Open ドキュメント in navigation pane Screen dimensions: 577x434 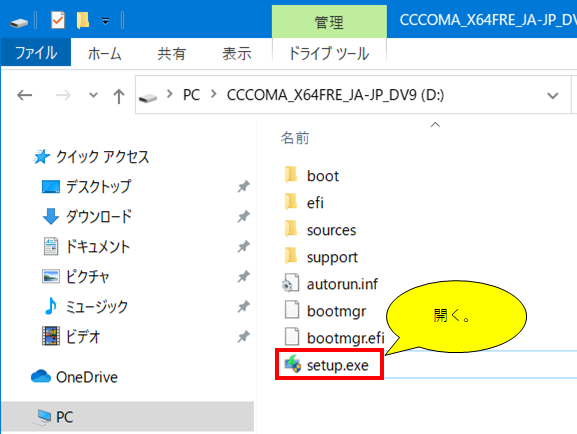point(98,247)
